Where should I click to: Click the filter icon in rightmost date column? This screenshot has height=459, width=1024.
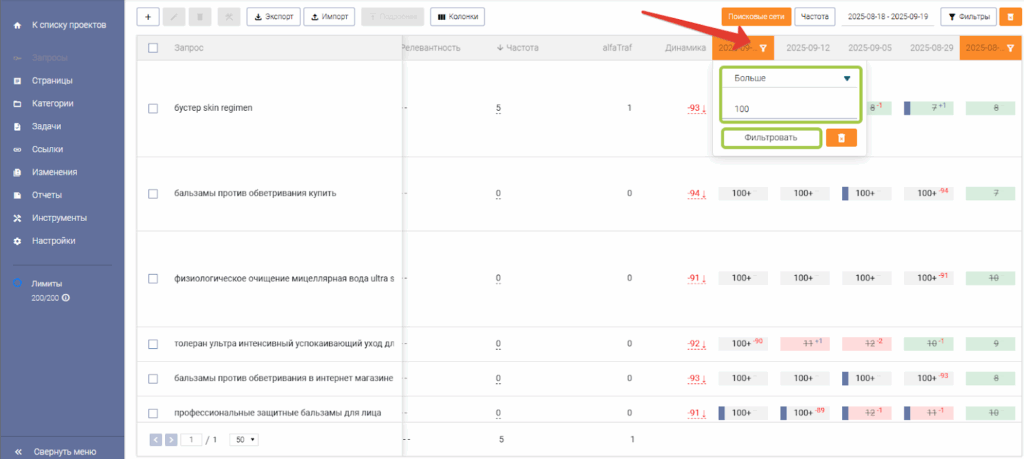[1009, 48]
